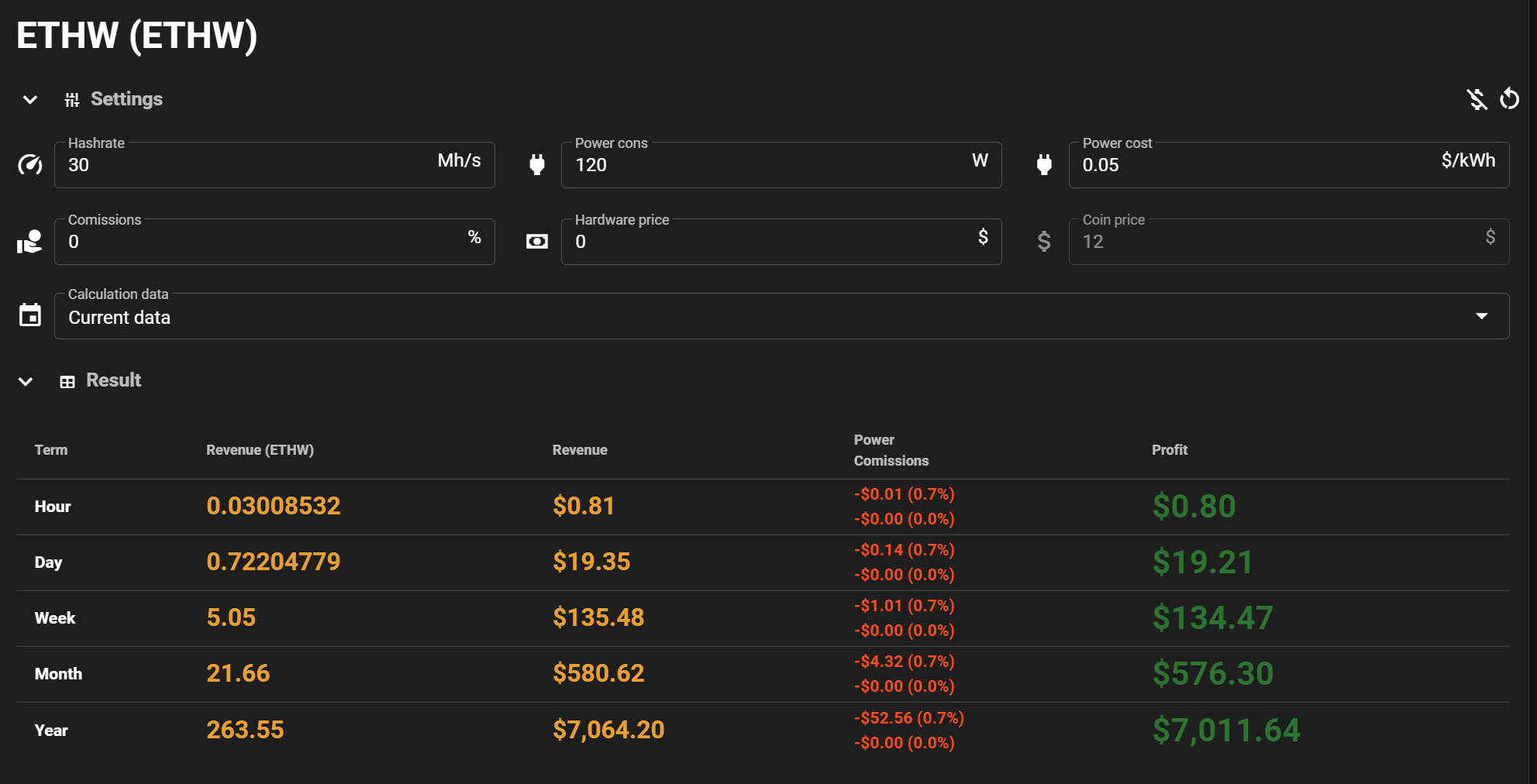Click the Power cons plug icon
This screenshot has height=784, width=1537.
(x=537, y=164)
